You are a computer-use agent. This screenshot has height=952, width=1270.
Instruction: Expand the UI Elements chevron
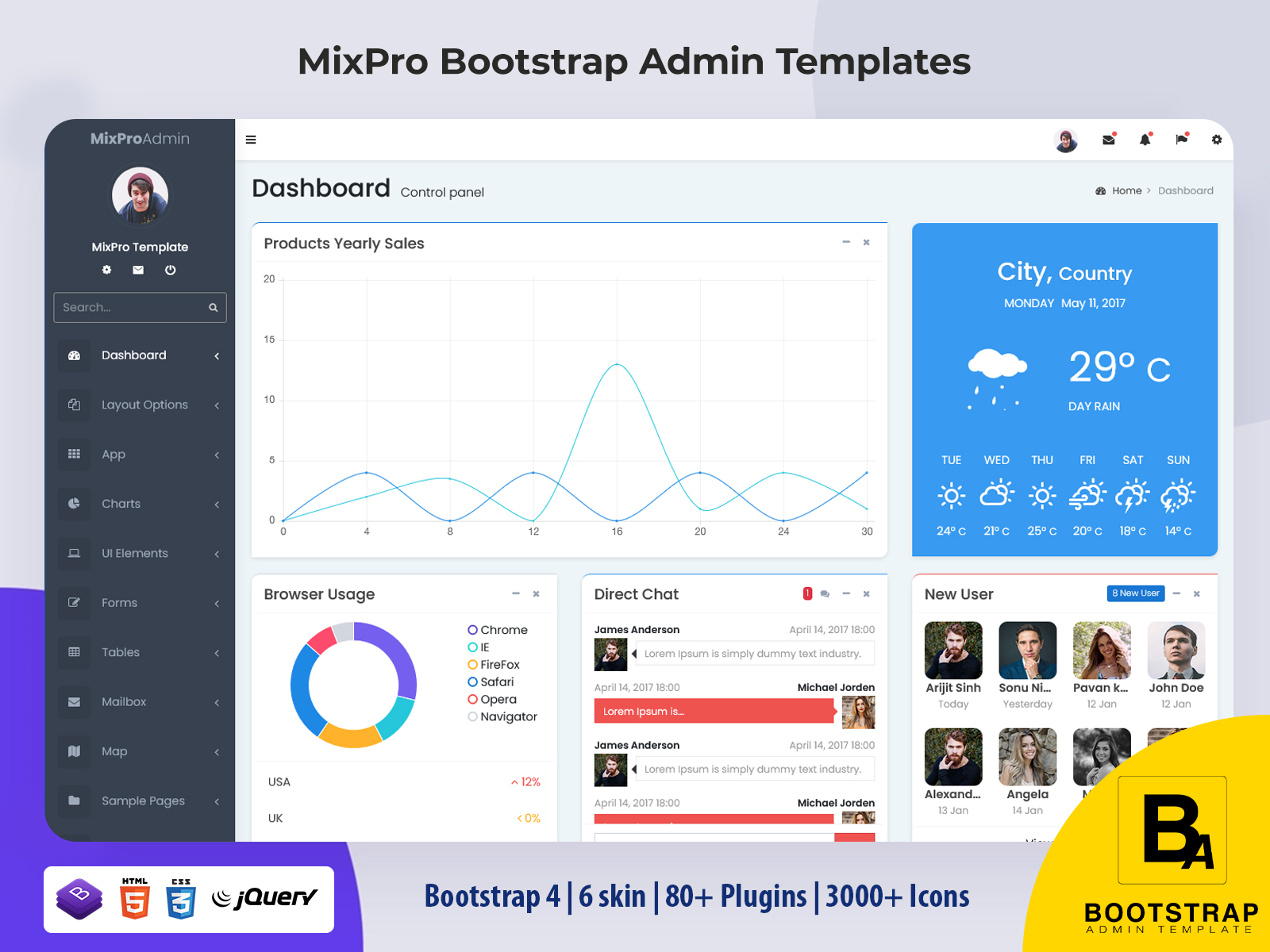(217, 555)
